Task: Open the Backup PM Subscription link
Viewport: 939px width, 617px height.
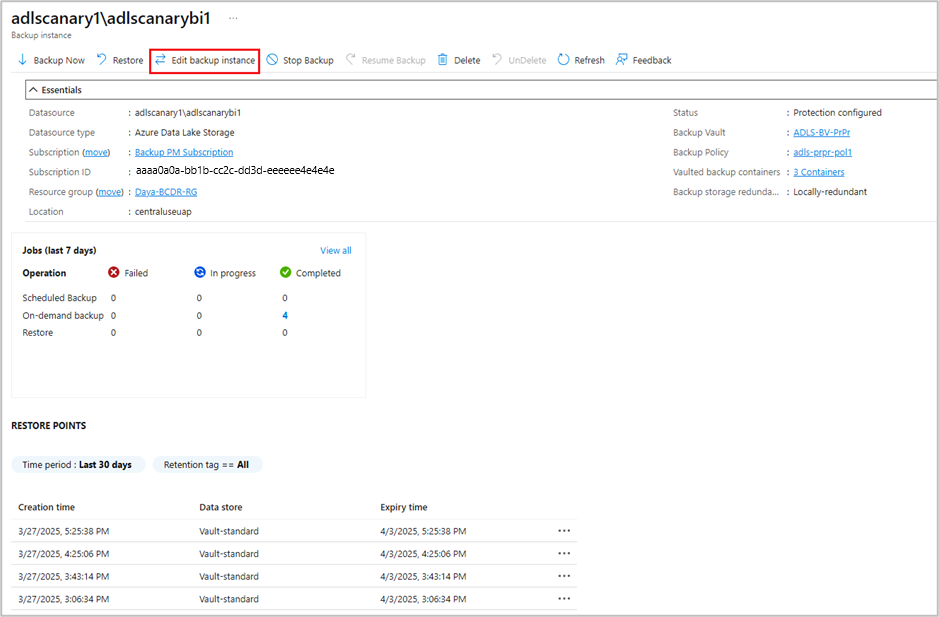Action: tap(184, 152)
